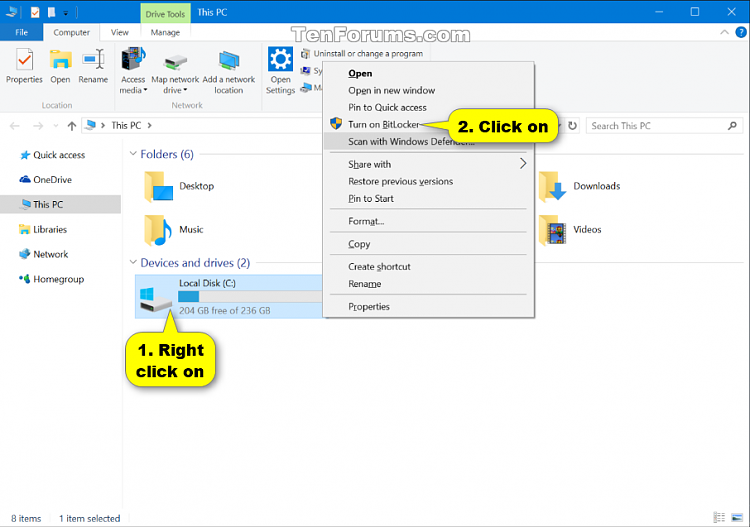This screenshot has height=527, width=750.
Task: Switch to Large icons view in the status bar
Action: click(x=737, y=517)
